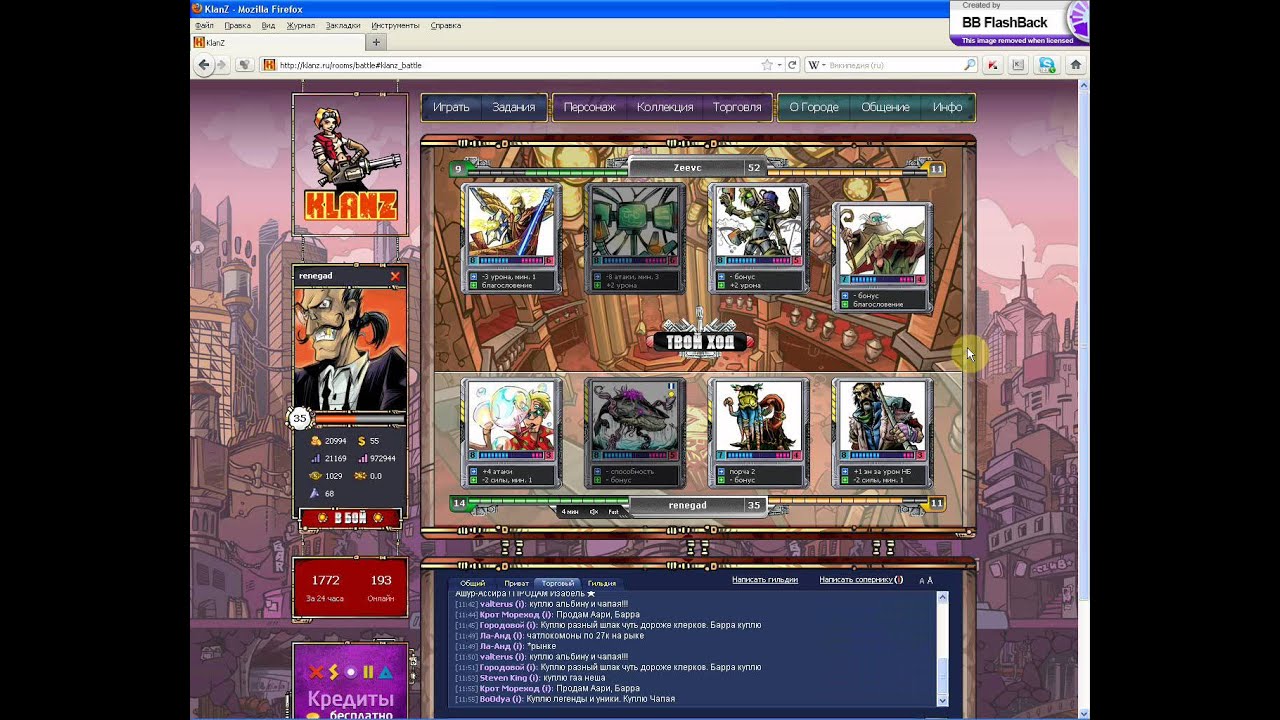Open the Файл menu
This screenshot has width=1280, height=720.
(204, 25)
